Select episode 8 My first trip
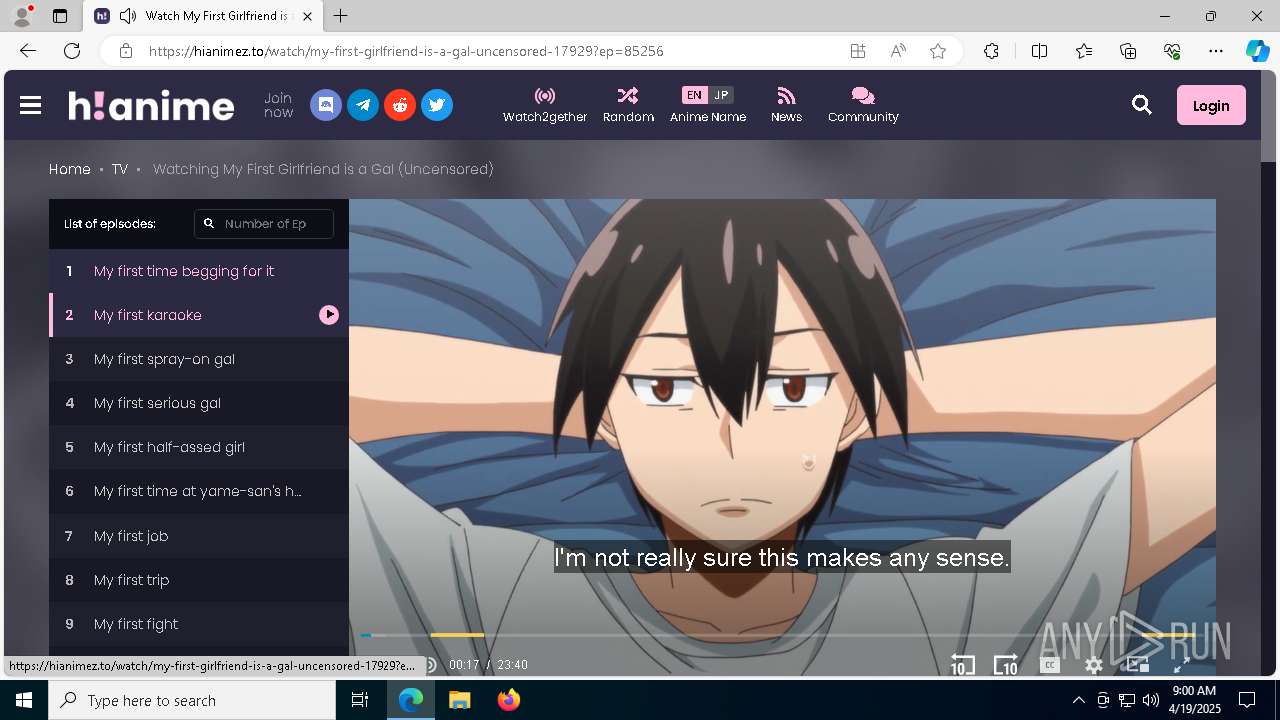The width and height of the screenshot is (1280, 720). pos(199,580)
